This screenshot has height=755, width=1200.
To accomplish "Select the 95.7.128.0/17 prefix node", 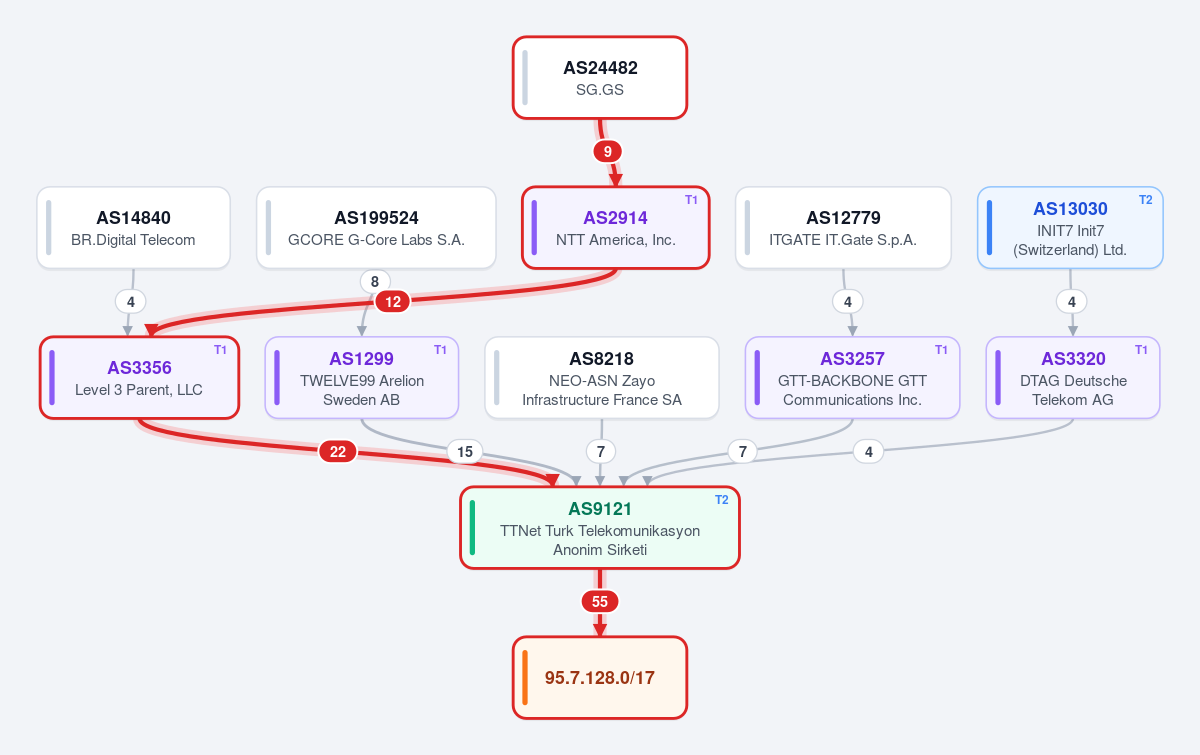I will pos(600,677).
